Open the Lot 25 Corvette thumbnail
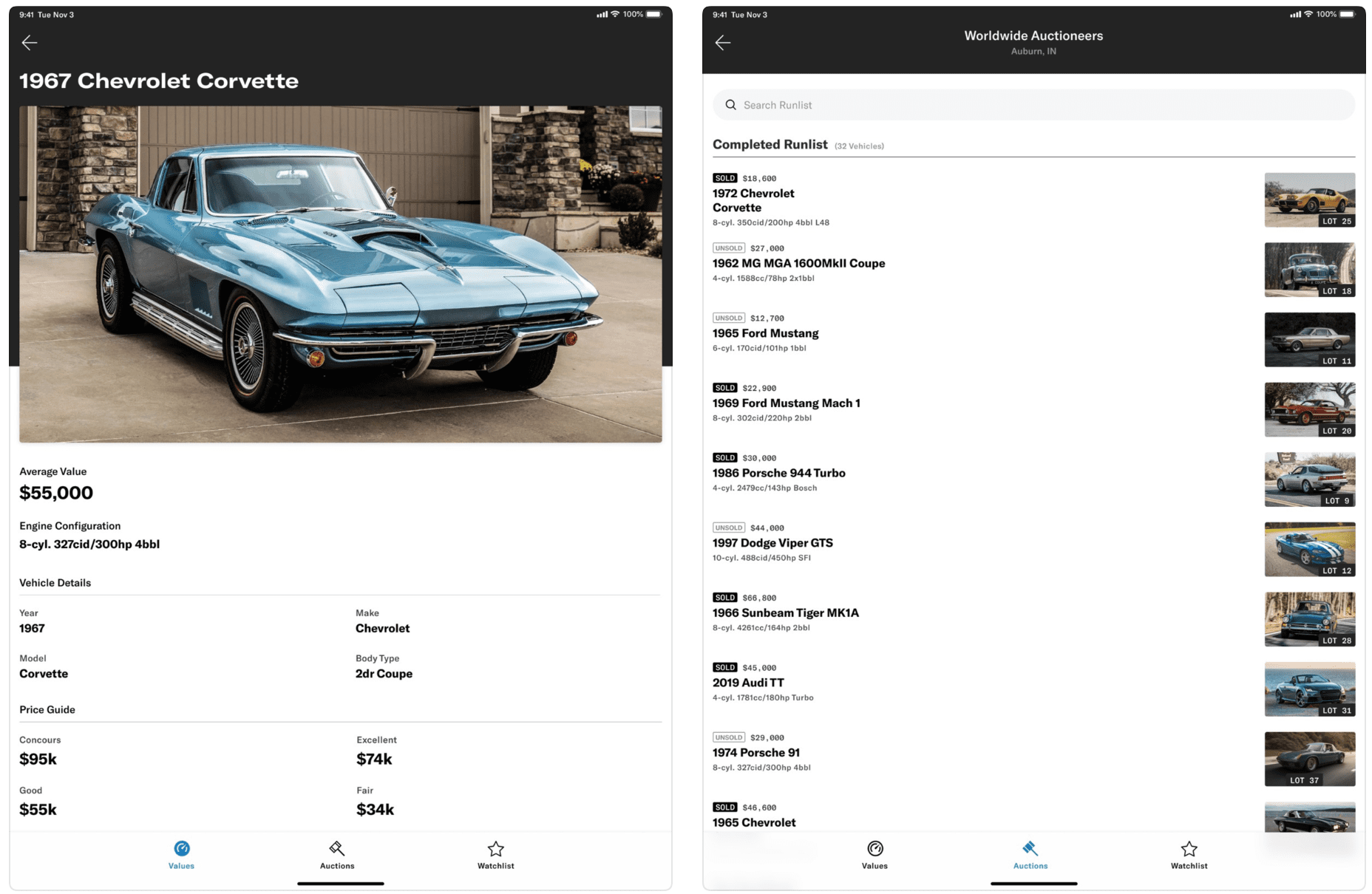This screenshot has height=894, width=1372. pyautogui.click(x=1309, y=199)
